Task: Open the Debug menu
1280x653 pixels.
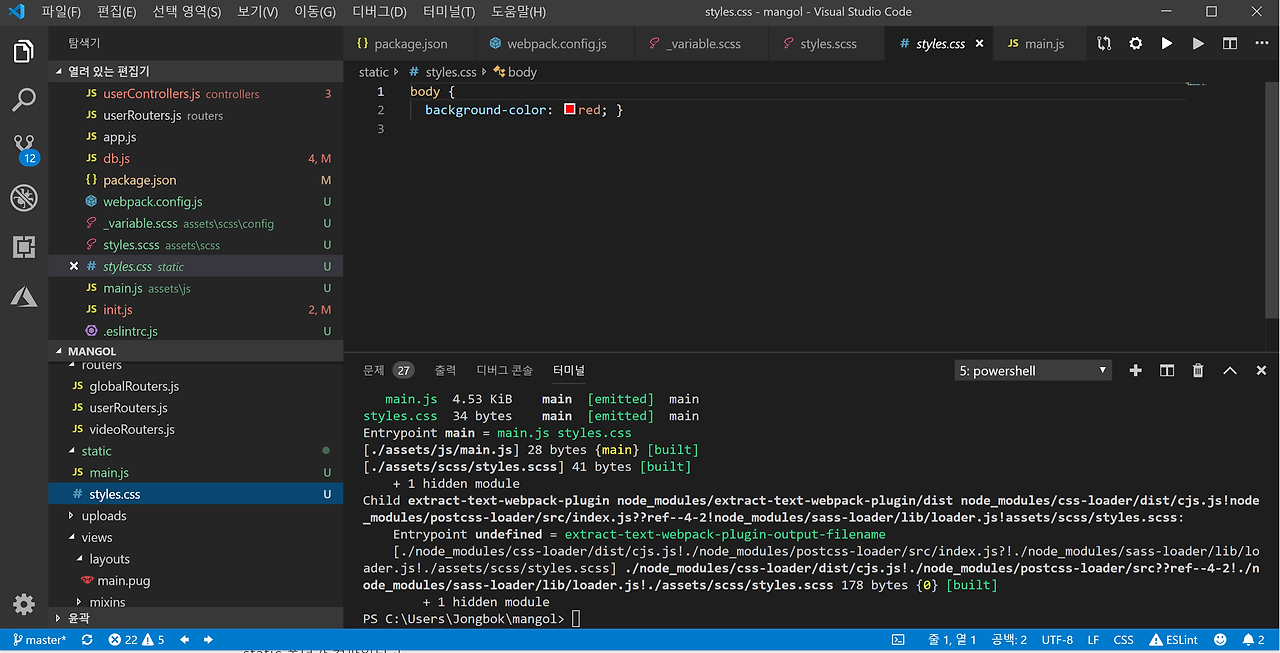Action: click(380, 12)
